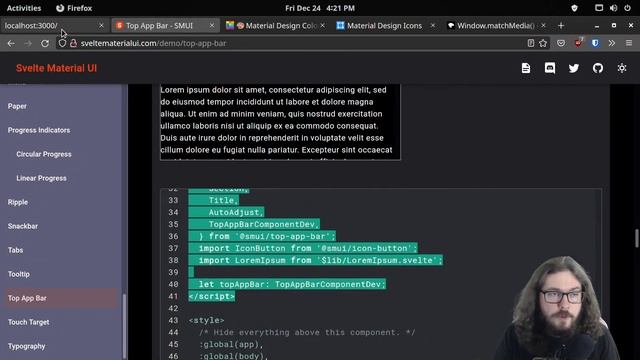Open Ripple in the sidebar

tap(18, 202)
